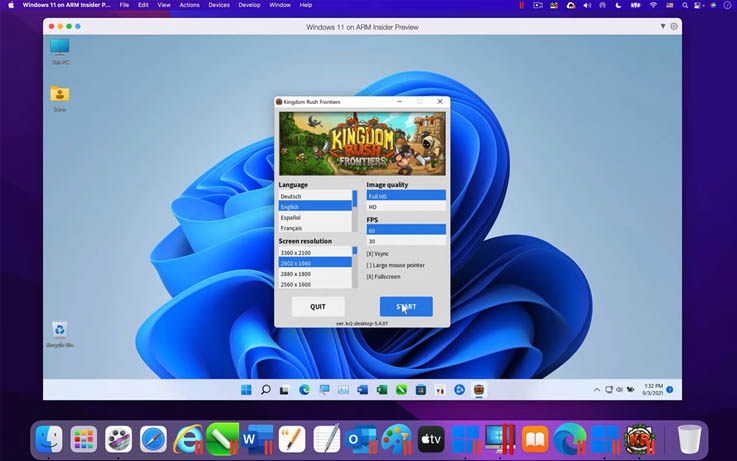The width and height of the screenshot is (737, 461).
Task: Open Microsoft Edge from the Windows taskbar
Action: click(305, 390)
